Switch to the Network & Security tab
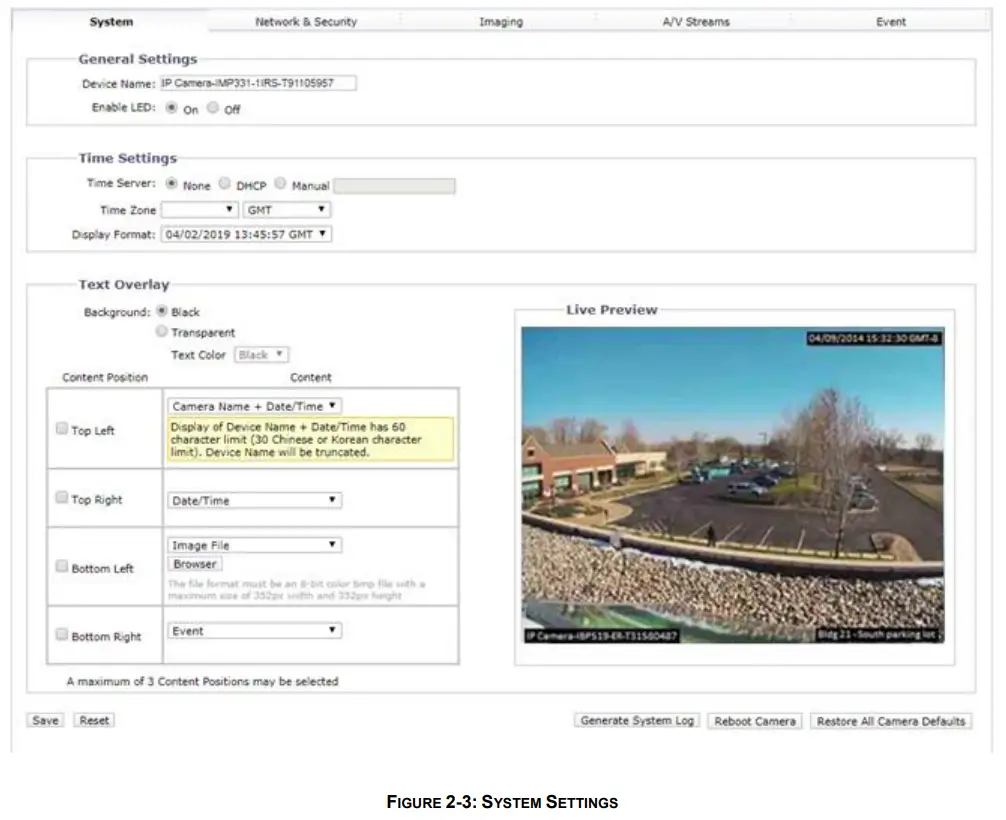 coord(305,21)
